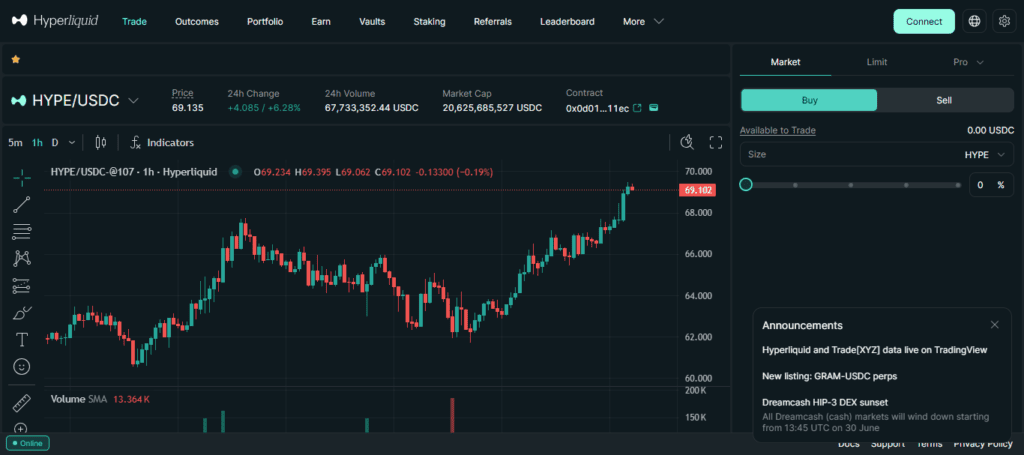This screenshot has height=455, width=1024.
Task: Set chart interval to D
Action: [x=55, y=142]
